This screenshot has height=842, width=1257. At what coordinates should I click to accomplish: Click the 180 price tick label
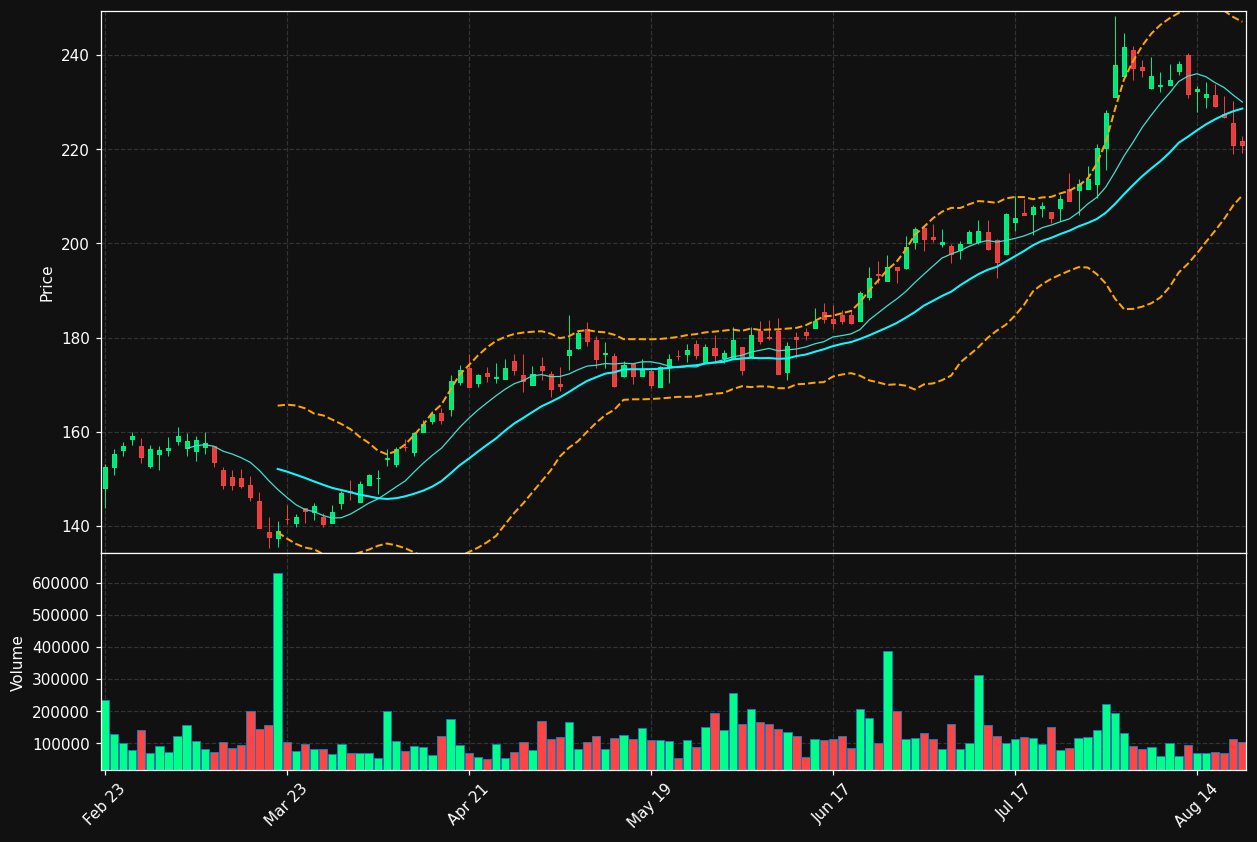click(x=76, y=338)
